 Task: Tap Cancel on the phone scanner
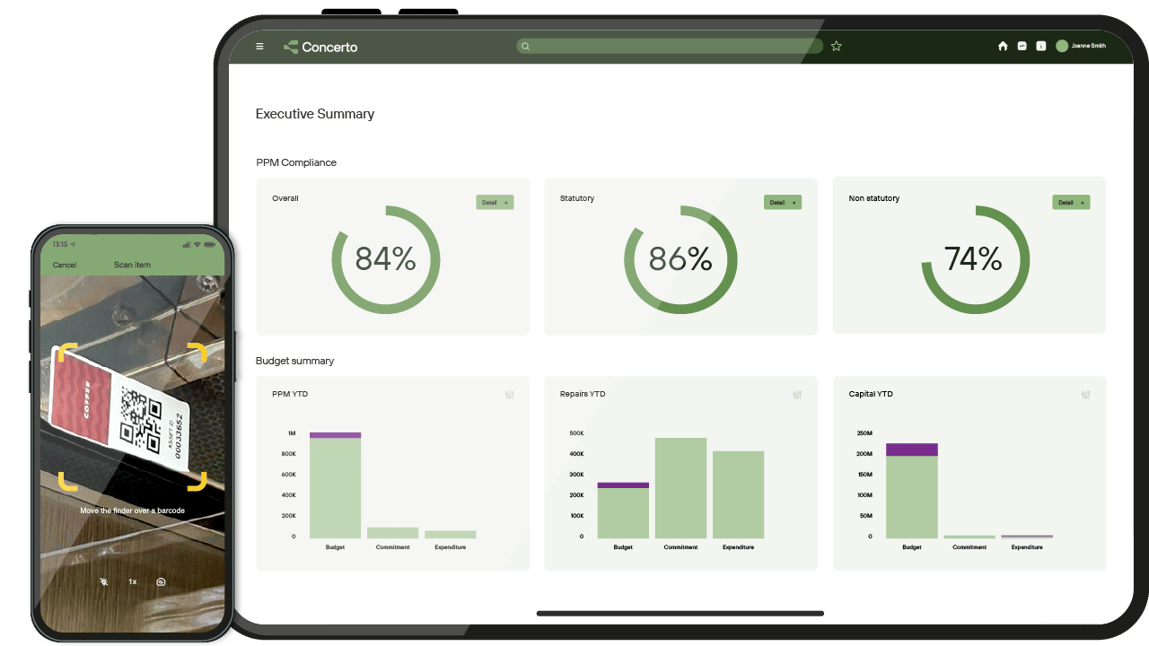click(64, 265)
